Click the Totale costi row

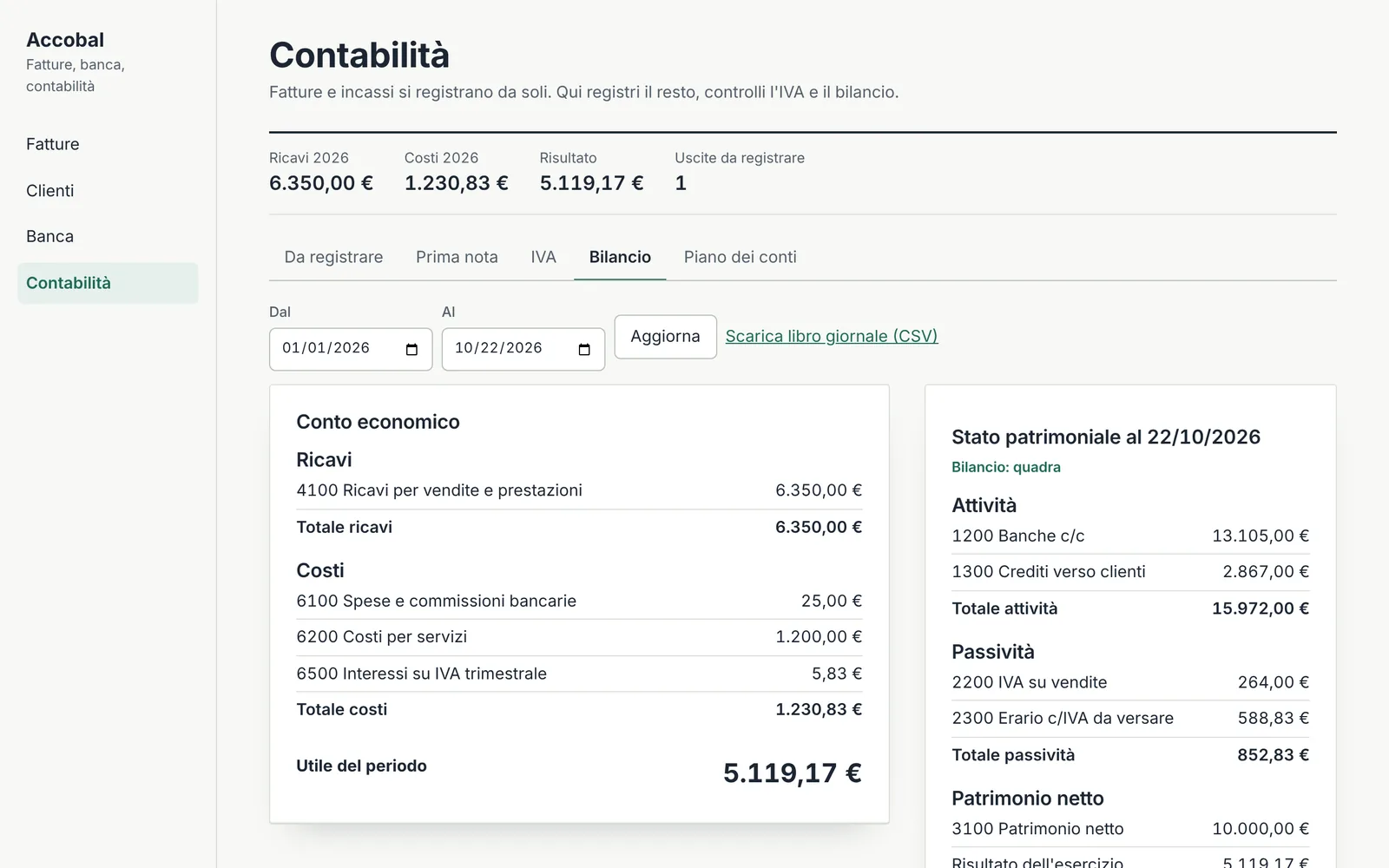[579, 709]
